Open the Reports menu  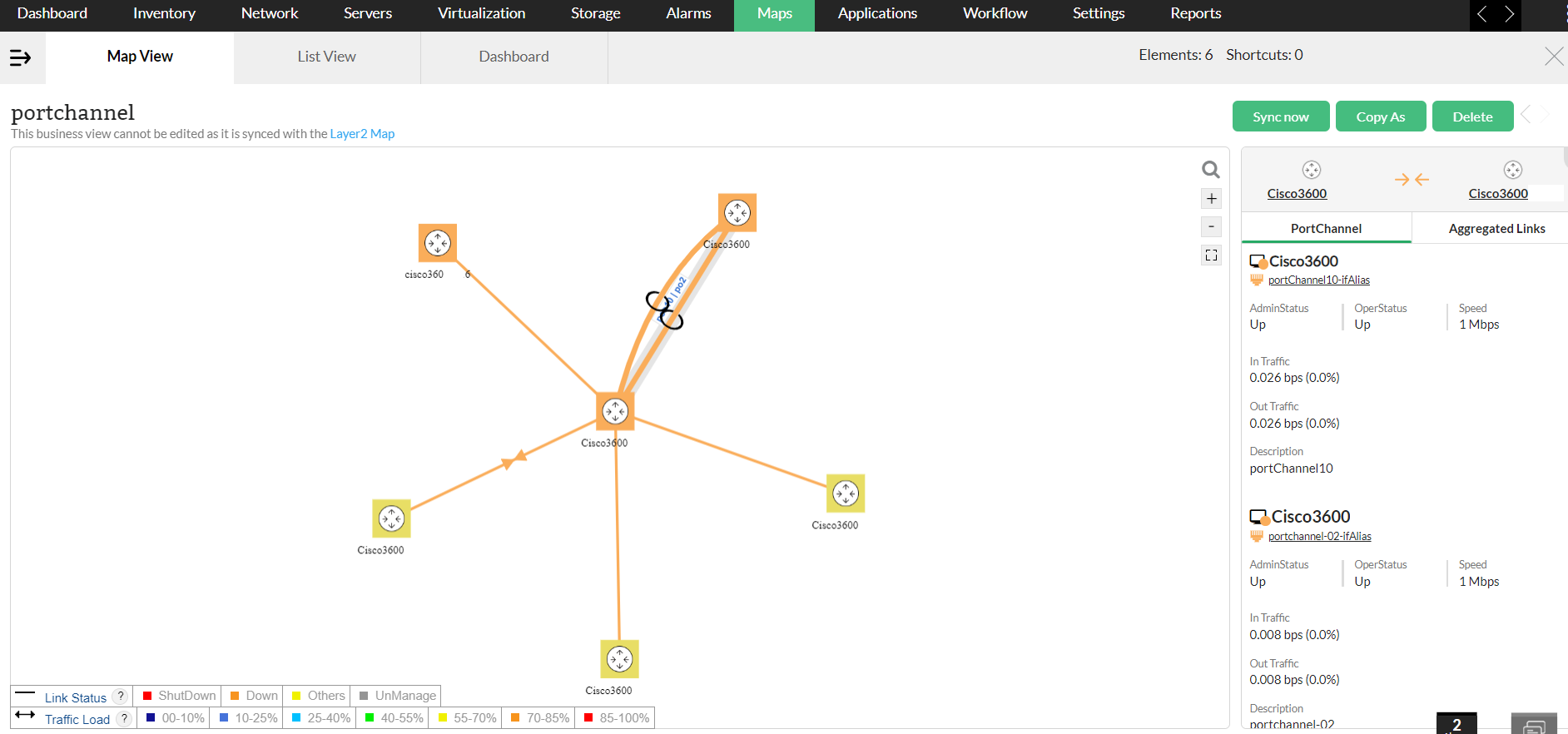pos(1196,13)
